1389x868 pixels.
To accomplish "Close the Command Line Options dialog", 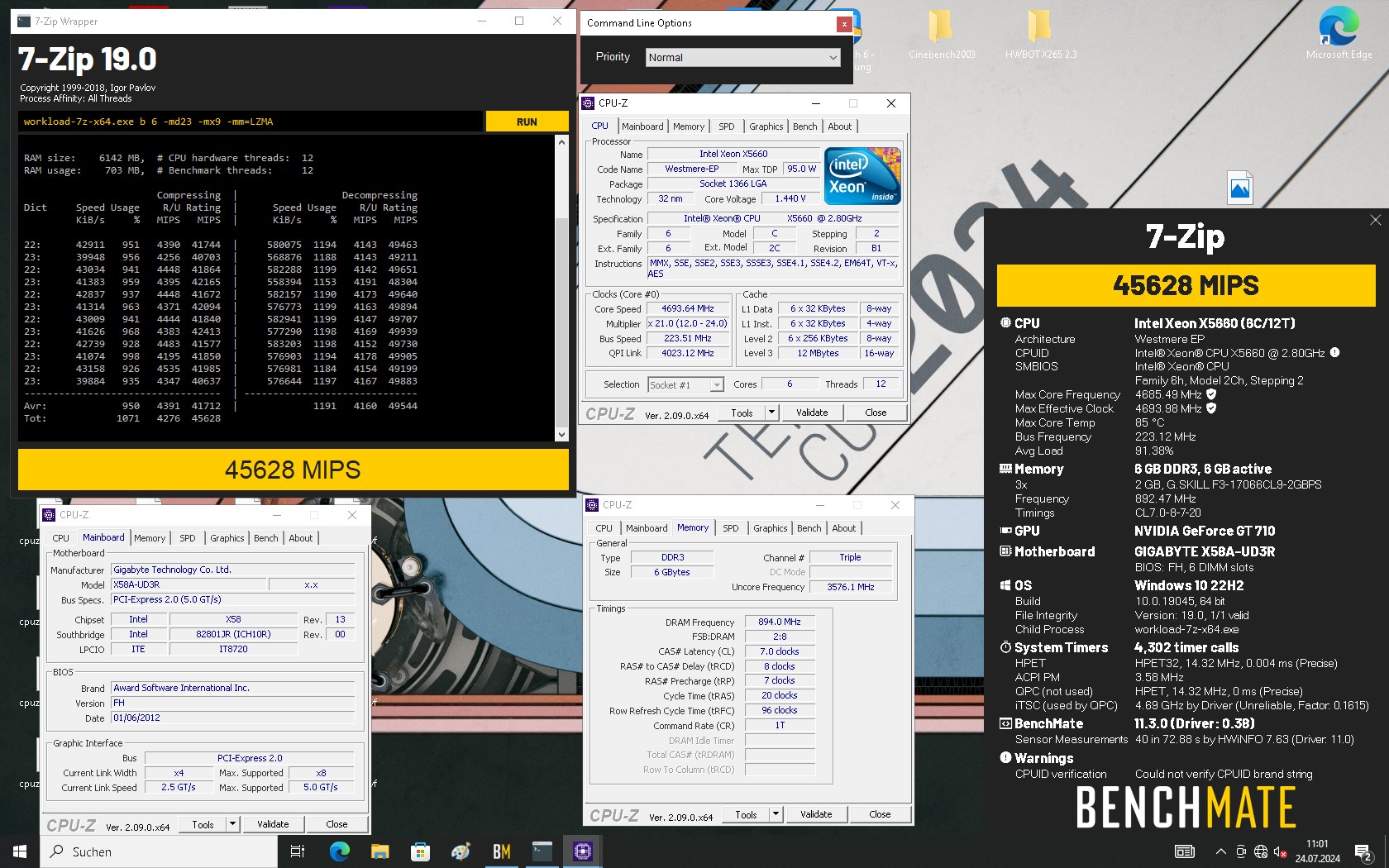I will coord(844,24).
